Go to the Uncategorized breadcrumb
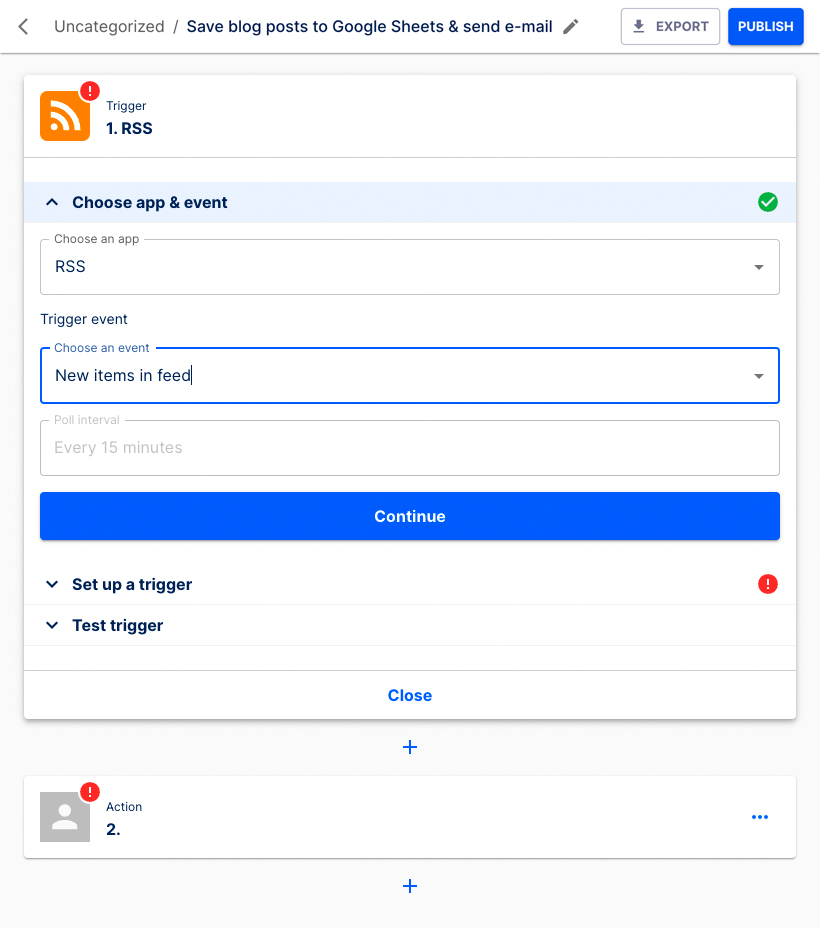 click(x=109, y=26)
